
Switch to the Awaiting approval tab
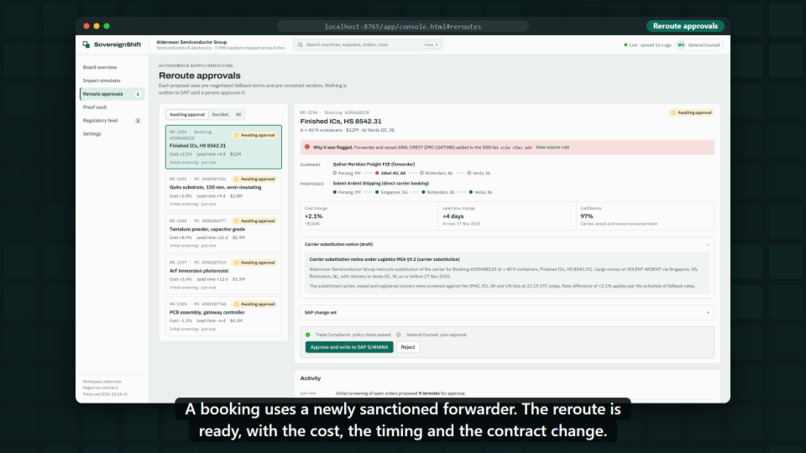click(187, 115)
